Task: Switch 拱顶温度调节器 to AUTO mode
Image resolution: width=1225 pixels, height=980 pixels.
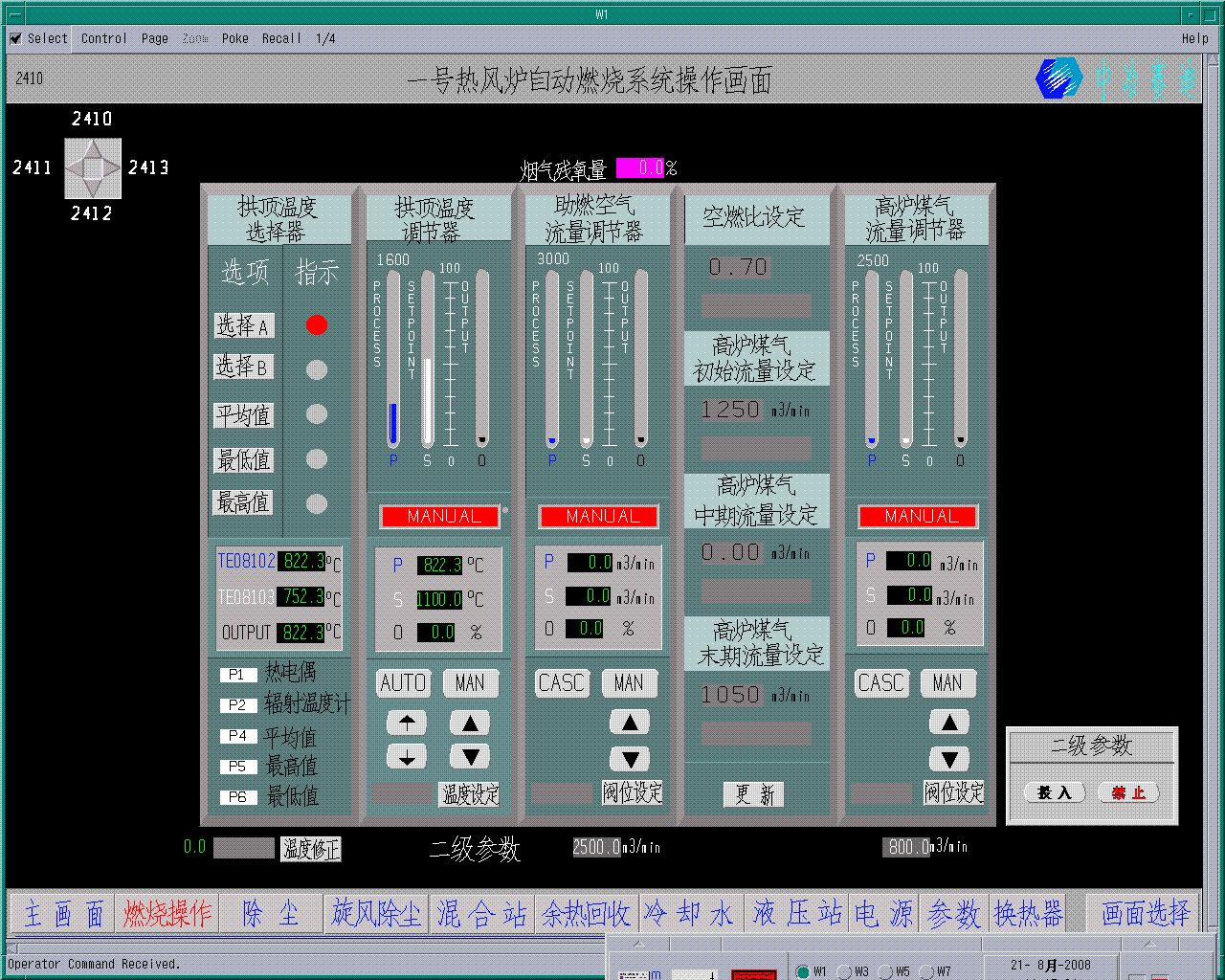Action: click(x=403, y=682)
